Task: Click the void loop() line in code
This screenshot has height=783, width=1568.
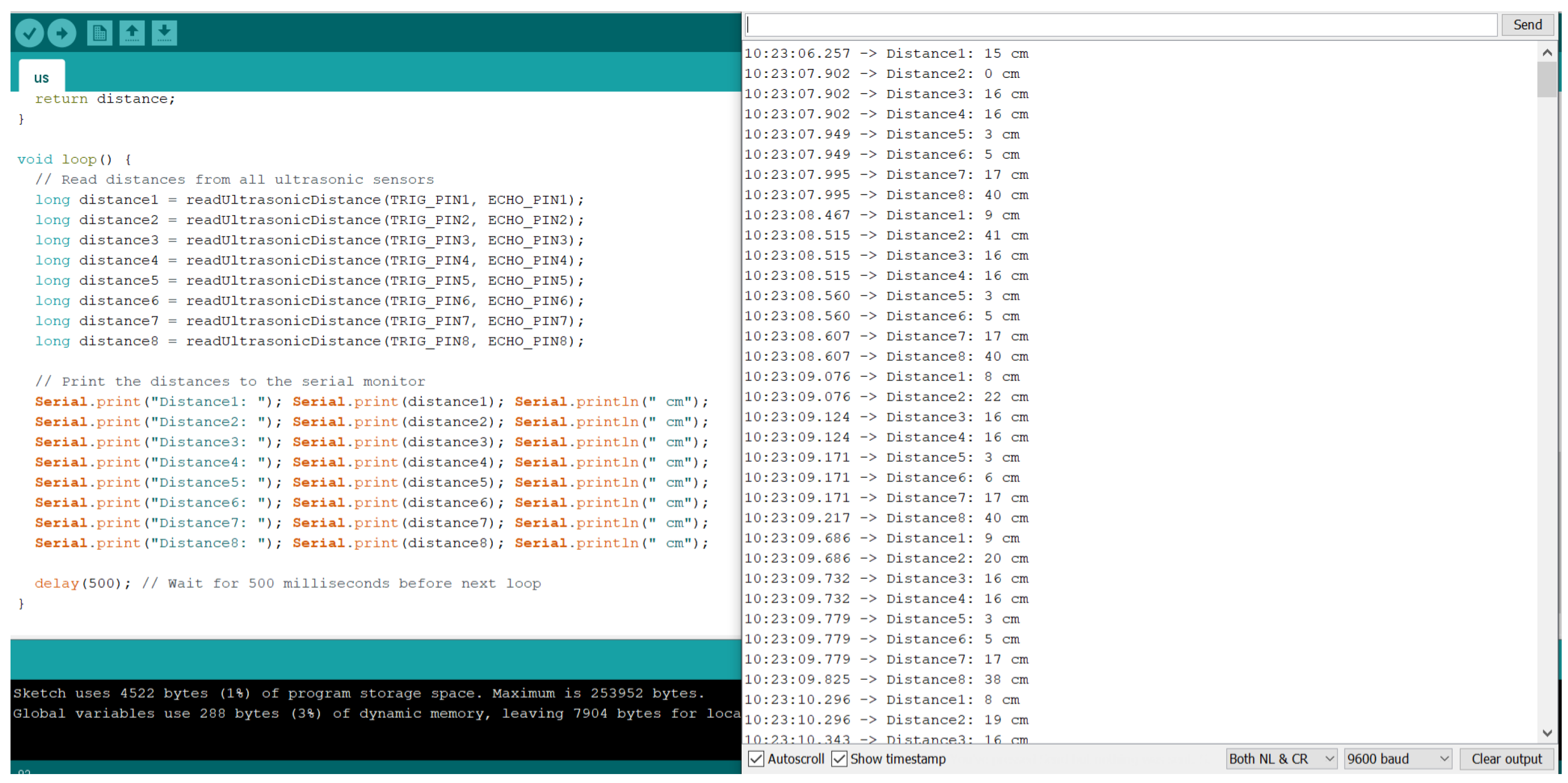Action: pyautogui.click(x=73, y=159)
